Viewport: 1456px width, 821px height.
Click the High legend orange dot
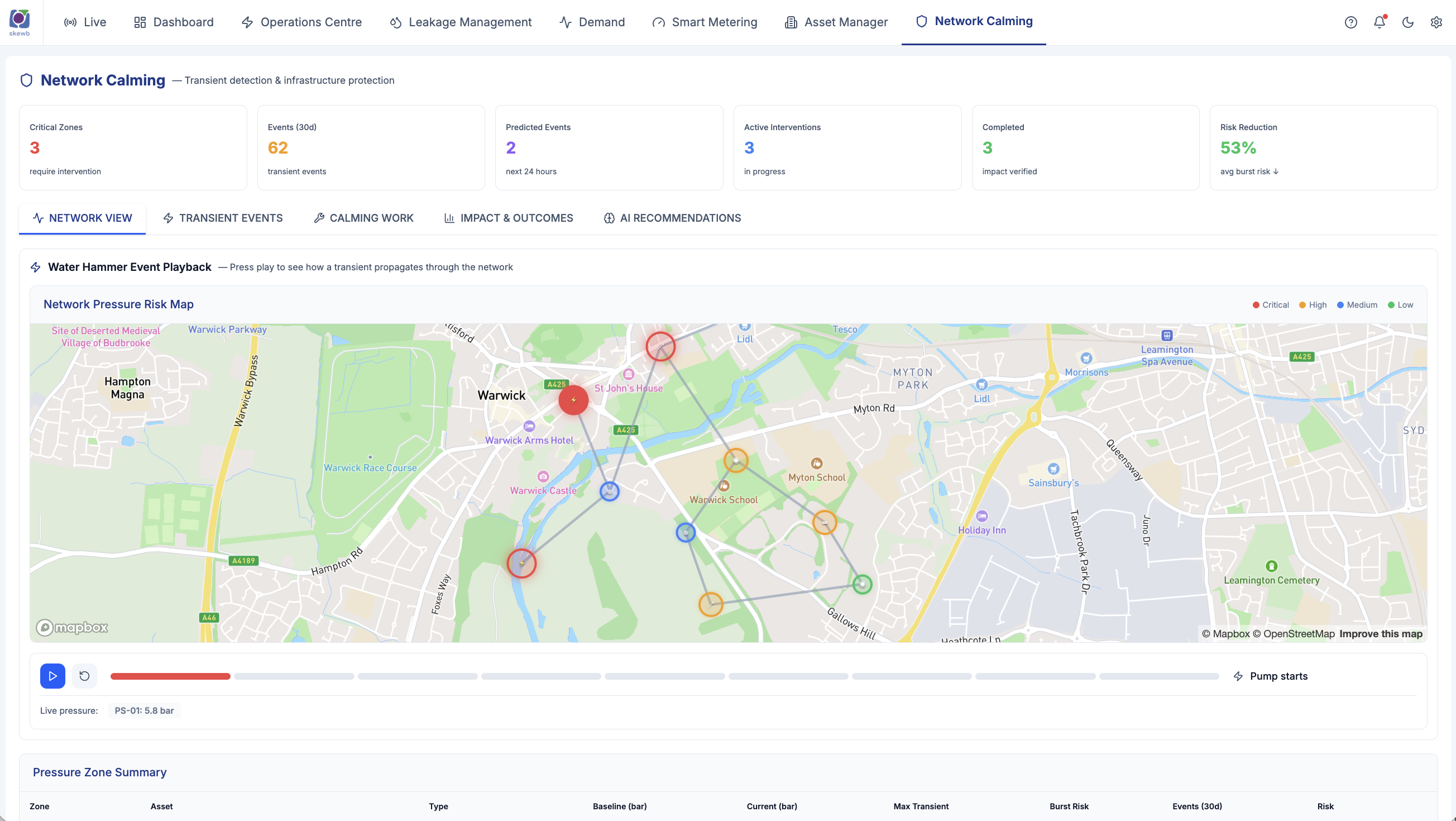pos(1302,305)
